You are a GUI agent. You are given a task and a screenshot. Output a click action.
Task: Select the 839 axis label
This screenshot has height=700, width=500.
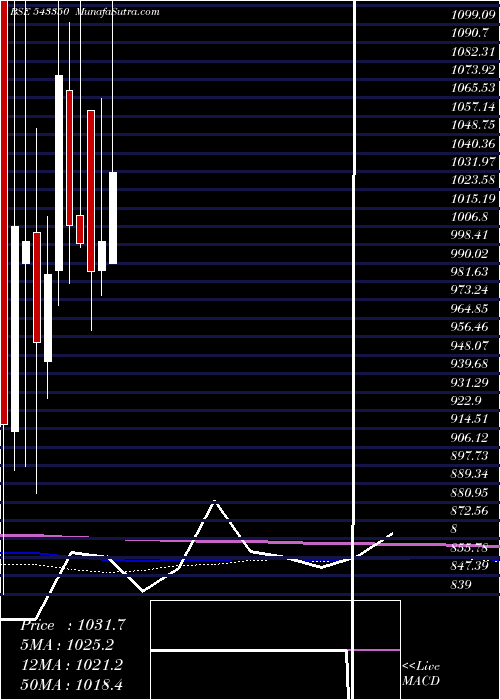click(461, 584)
